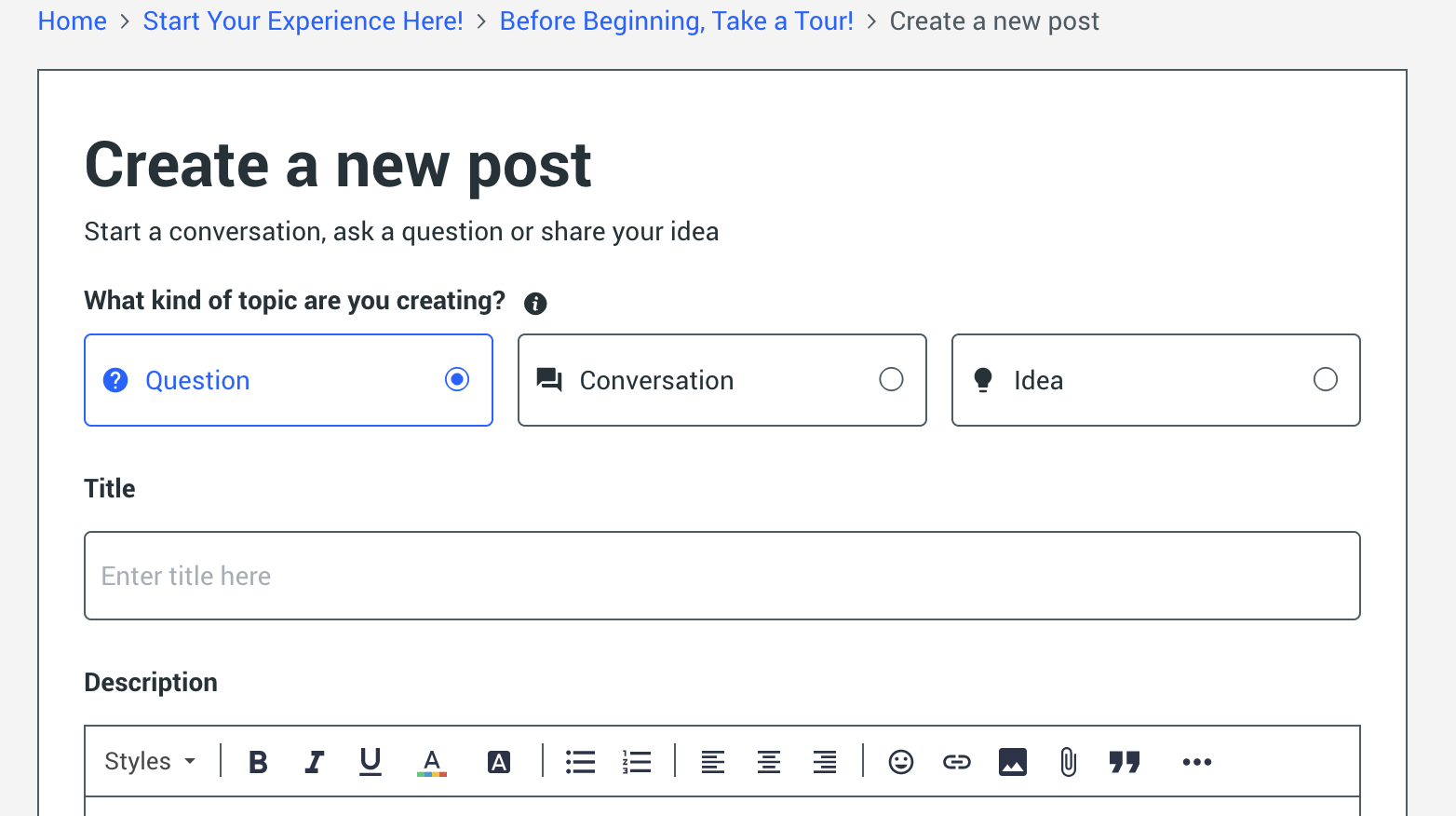Insert an image into the description

coord(1013,762)
